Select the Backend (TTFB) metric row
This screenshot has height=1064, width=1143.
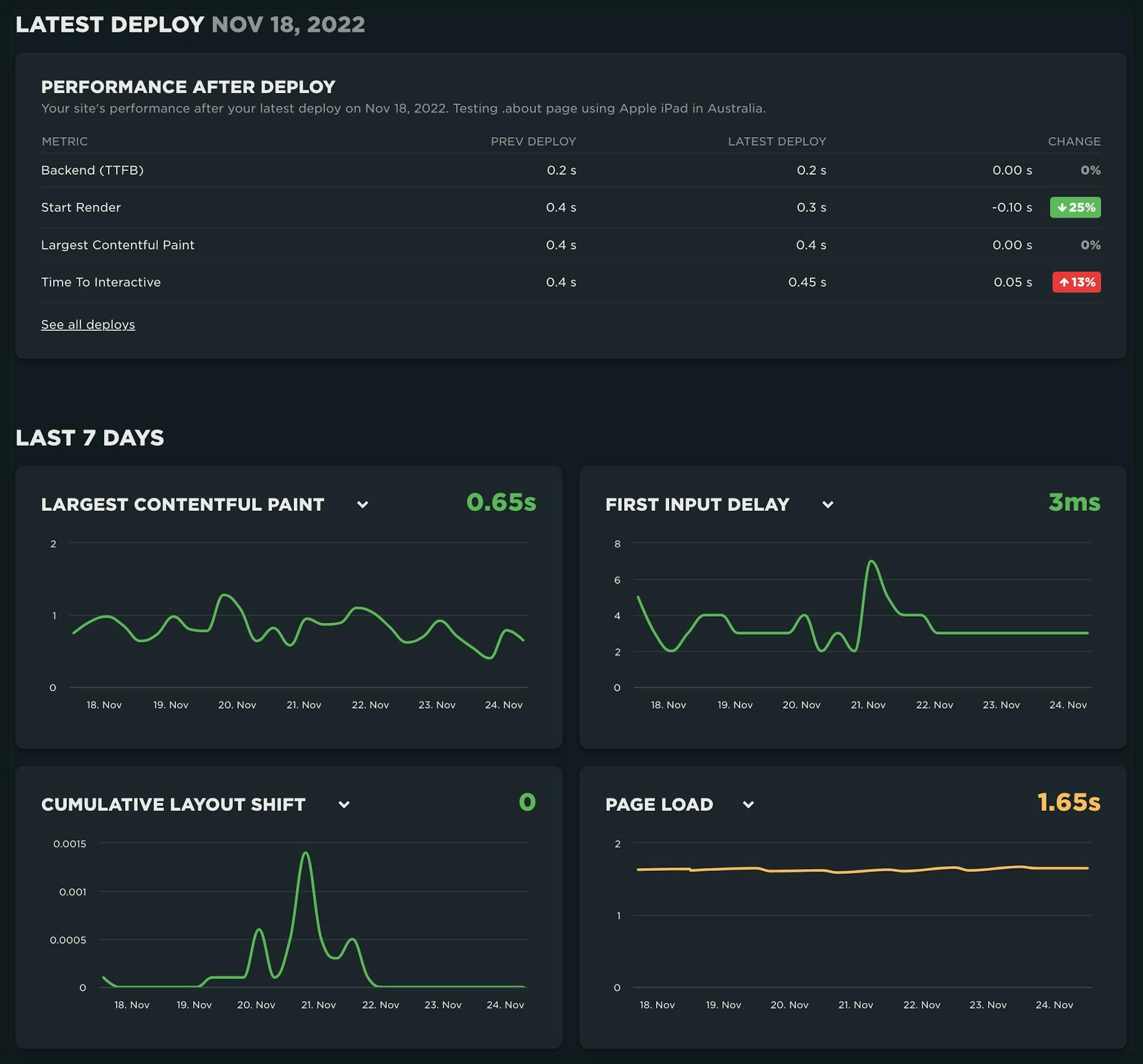pyautogui.click(x=93, y=170)
